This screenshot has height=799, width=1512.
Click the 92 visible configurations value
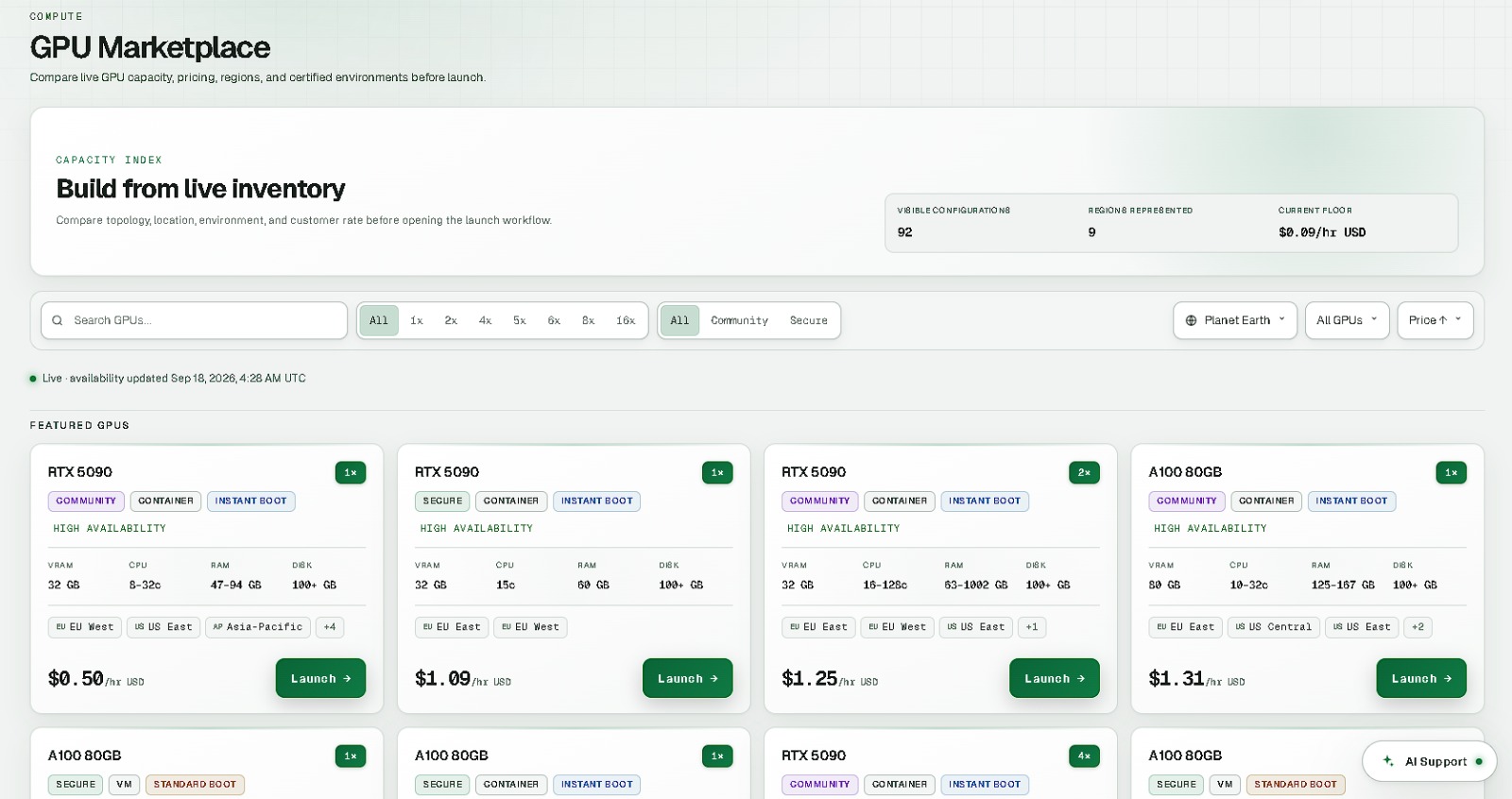(904, 232)
